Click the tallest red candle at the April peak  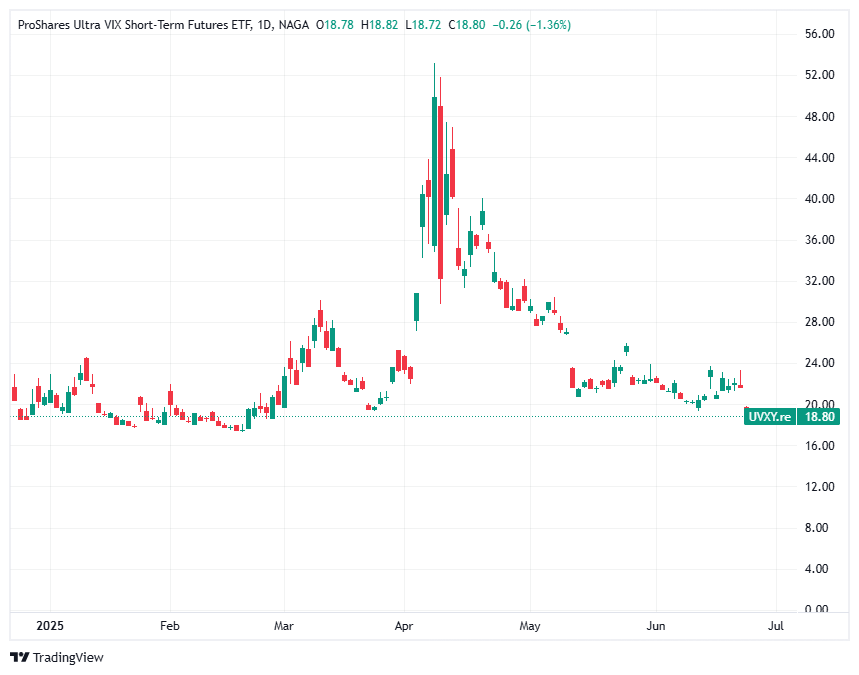pos(440,180)
